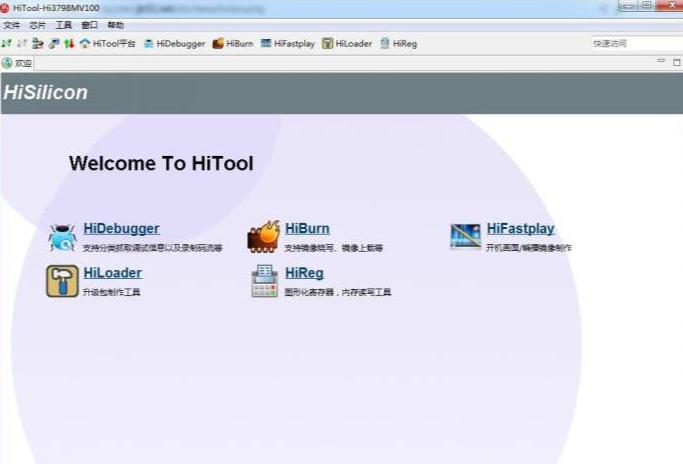683x464 pixels.
Task: Click the red and green arrows toolbar icon
Action: click(69, 44)
